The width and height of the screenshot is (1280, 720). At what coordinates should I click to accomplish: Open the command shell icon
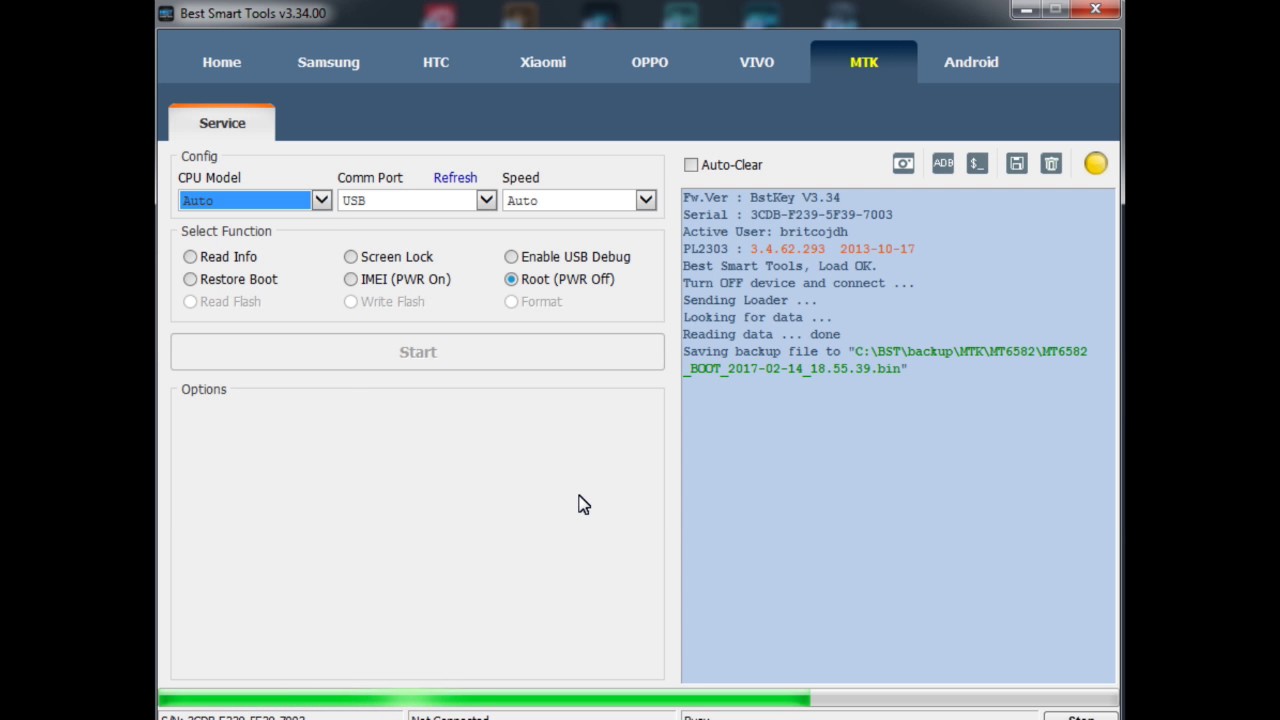[977, 164]
